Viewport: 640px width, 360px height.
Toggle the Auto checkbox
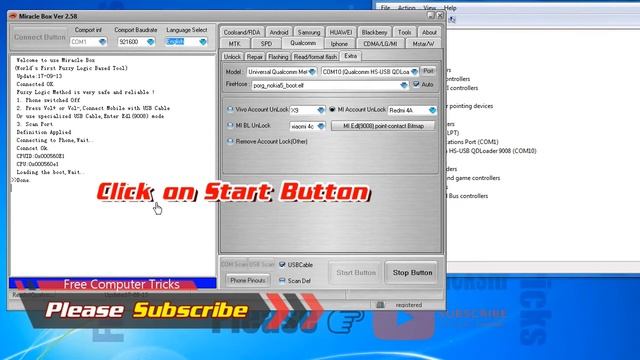(416, 84)
